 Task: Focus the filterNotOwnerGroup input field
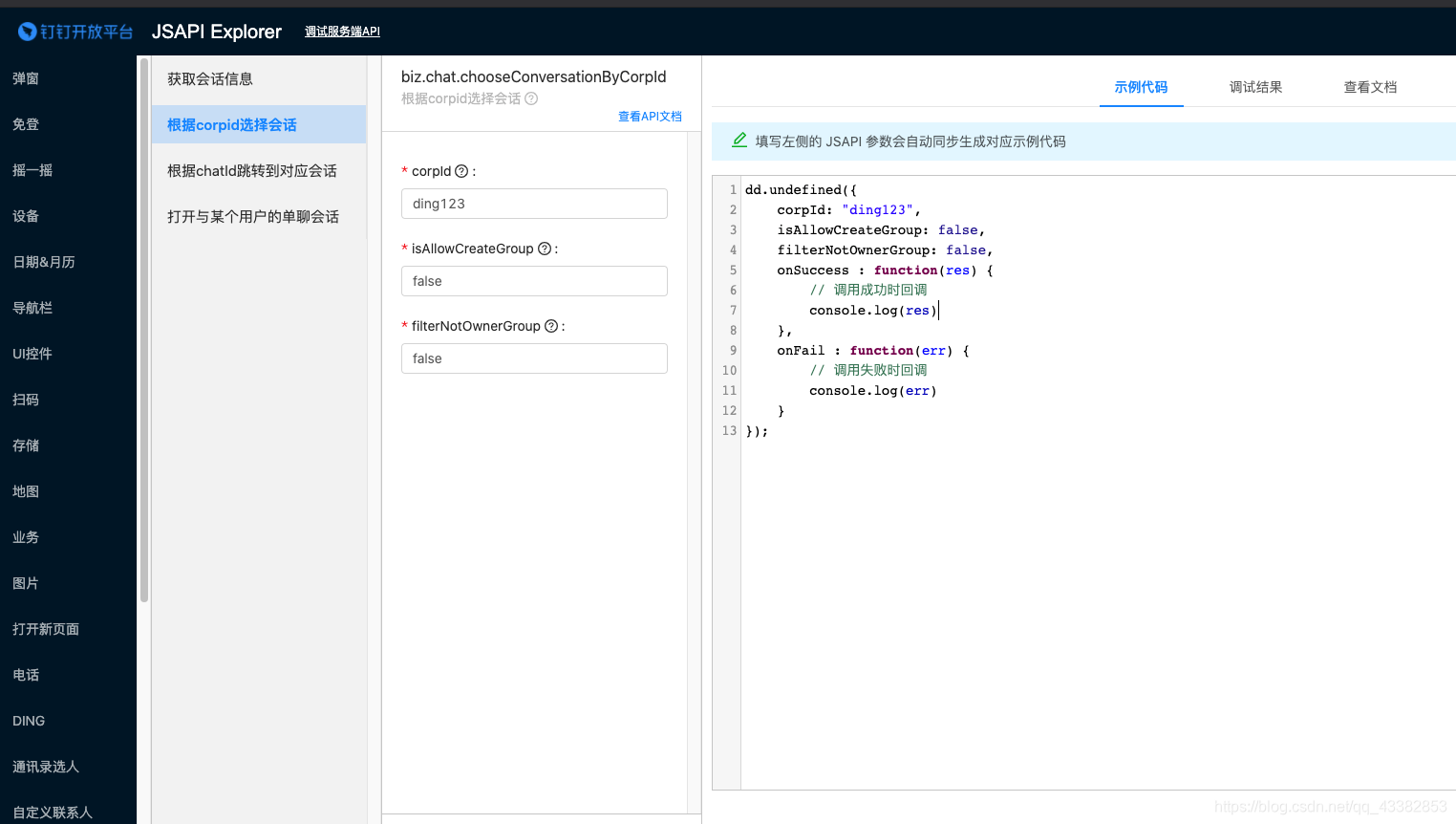pos(534,358)
